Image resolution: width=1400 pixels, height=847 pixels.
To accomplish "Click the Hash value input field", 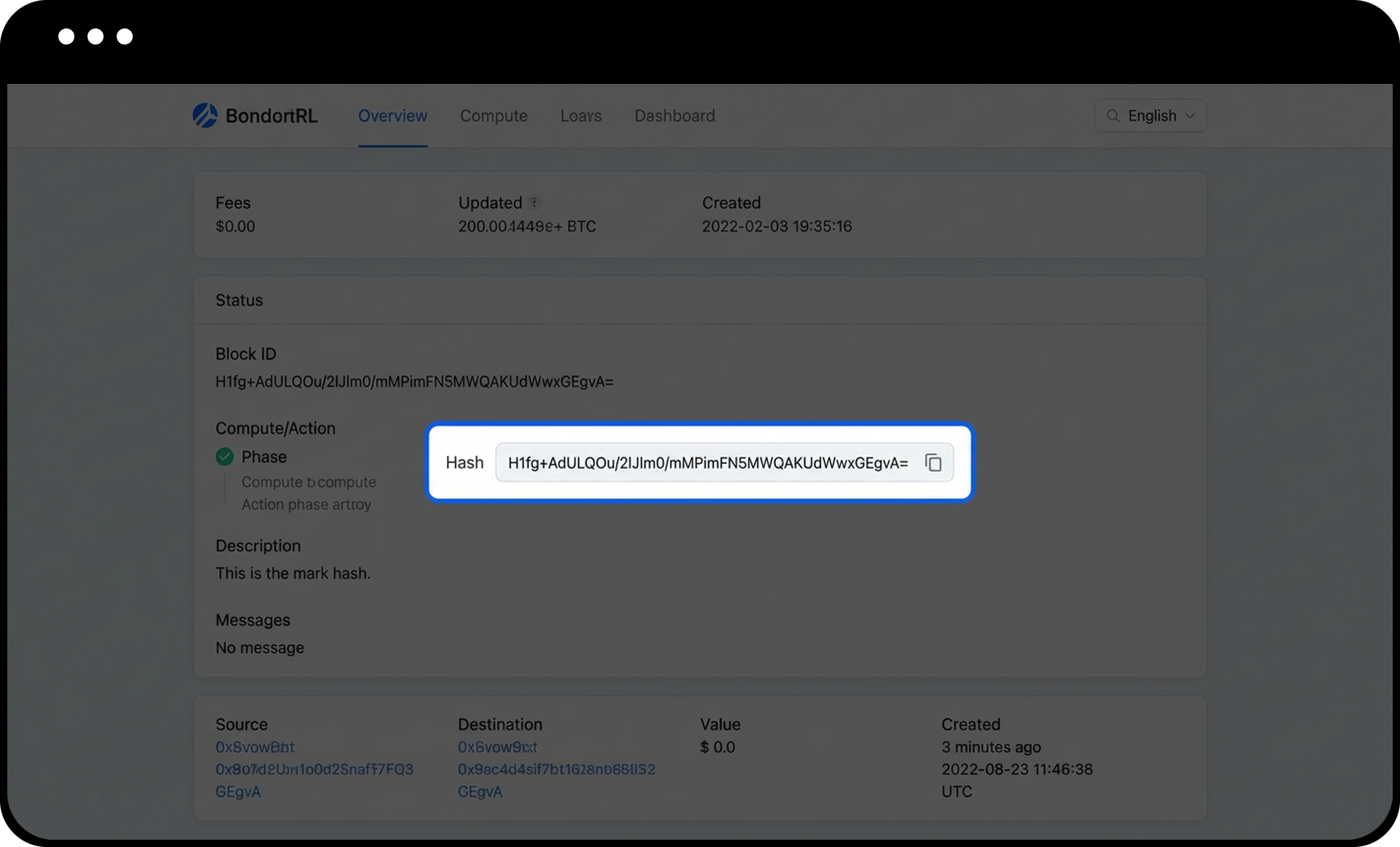I will tap(707, 463).
